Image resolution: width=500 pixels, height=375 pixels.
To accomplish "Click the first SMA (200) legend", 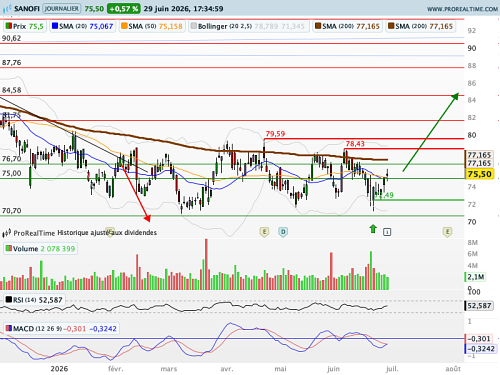I will [347, 26].
